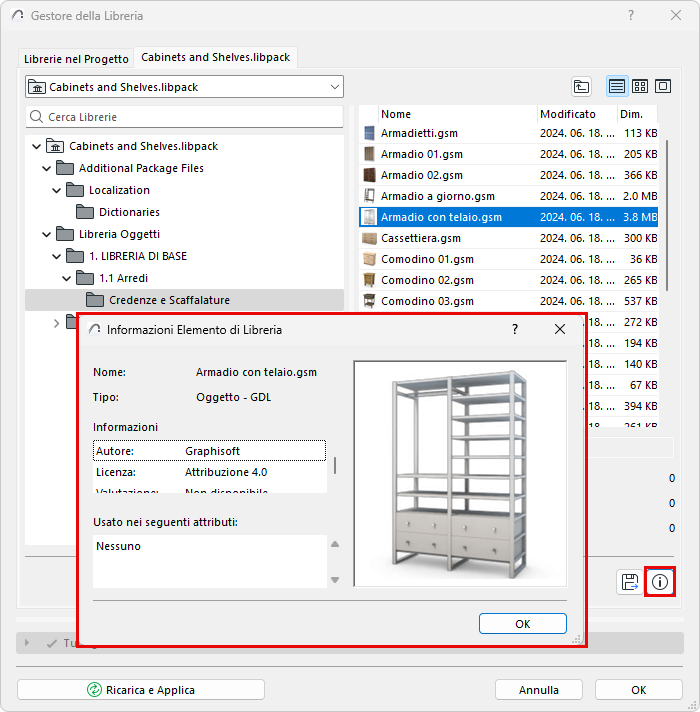Expand the collapsed folder below Credenze e Scaffalature

click(56, 323)
